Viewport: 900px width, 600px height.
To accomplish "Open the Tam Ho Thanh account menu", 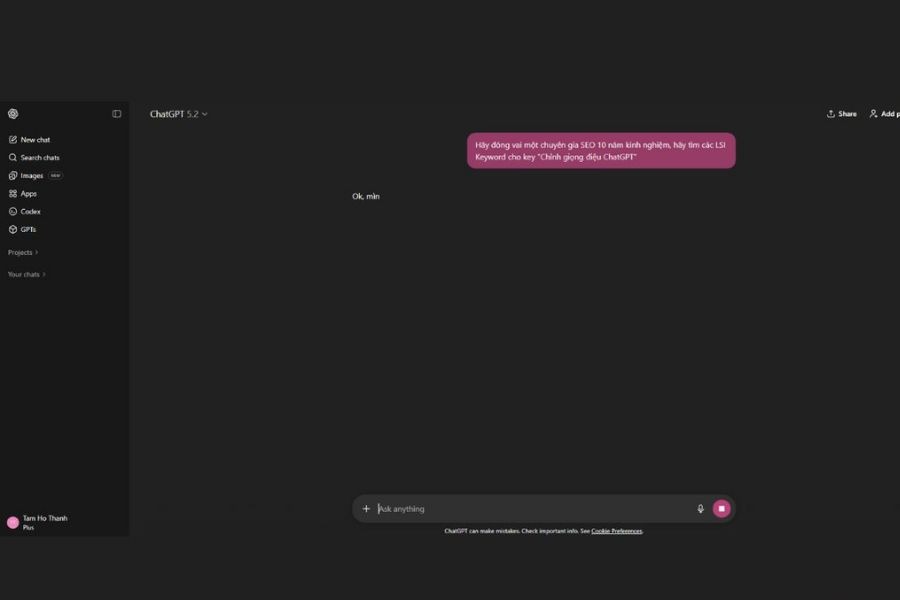I will click(x=38, y=522).
